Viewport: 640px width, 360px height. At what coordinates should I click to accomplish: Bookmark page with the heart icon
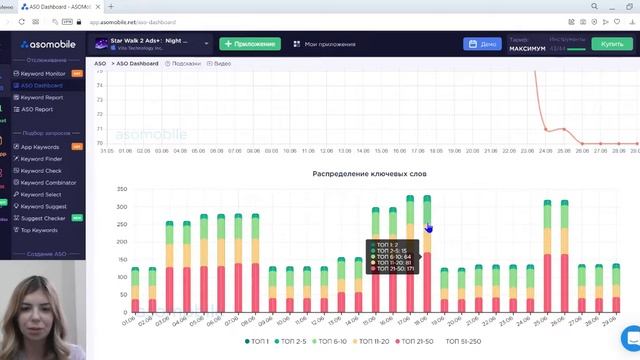coord(617,22)
